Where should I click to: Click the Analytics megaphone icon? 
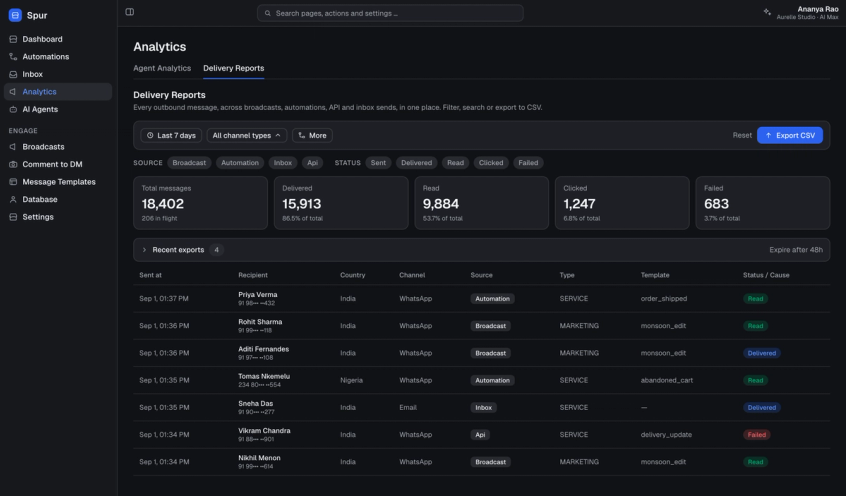pos(13,92)
